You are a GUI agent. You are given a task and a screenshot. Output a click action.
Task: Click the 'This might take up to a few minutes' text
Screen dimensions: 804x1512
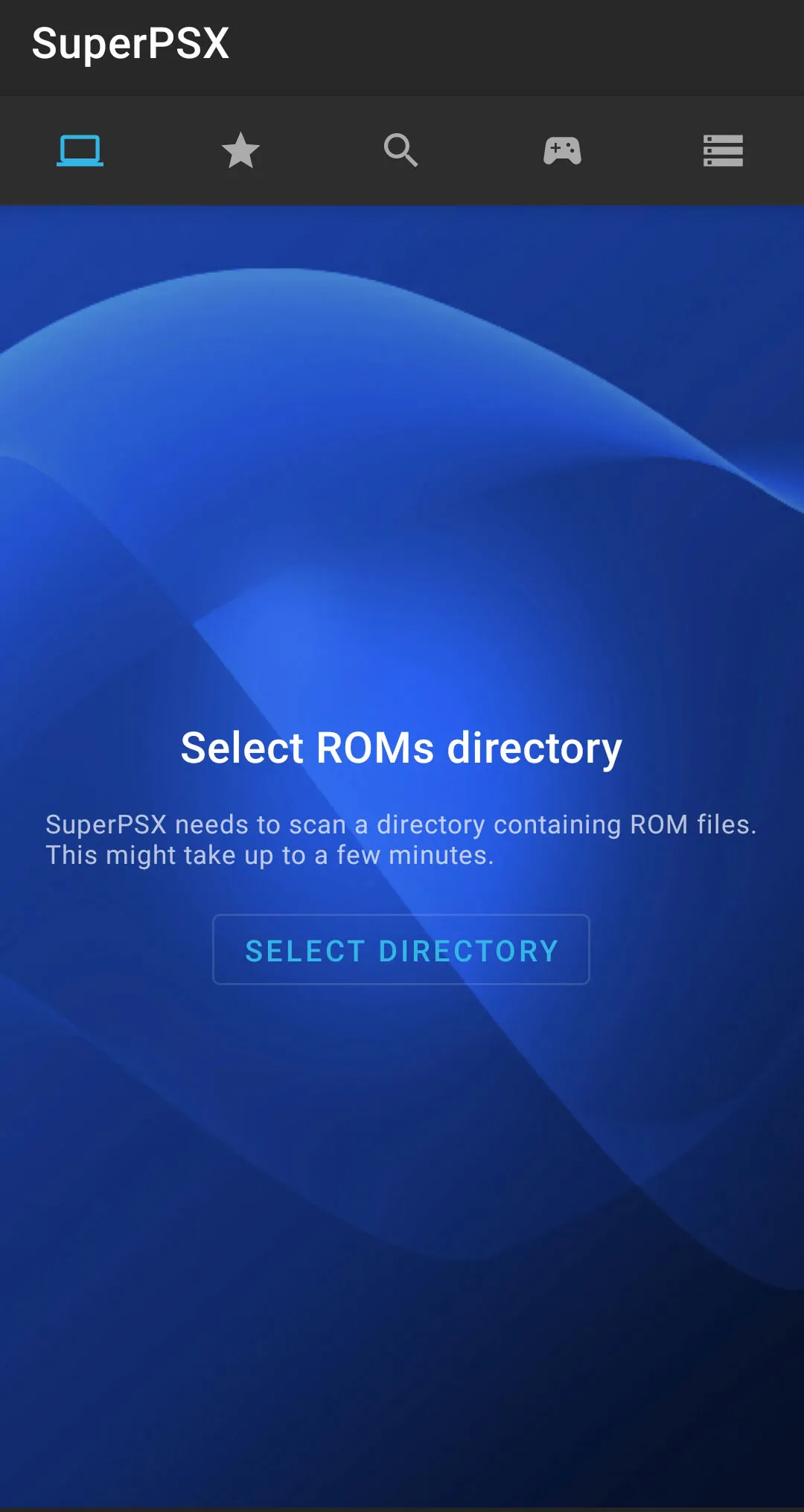(269, 856)
